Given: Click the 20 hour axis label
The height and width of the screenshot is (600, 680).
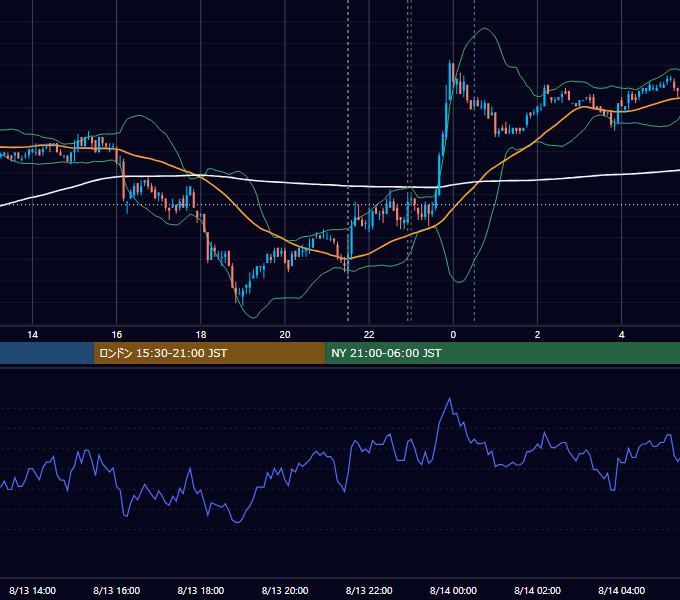Looking at the screenshot, I should pos(285,335).
